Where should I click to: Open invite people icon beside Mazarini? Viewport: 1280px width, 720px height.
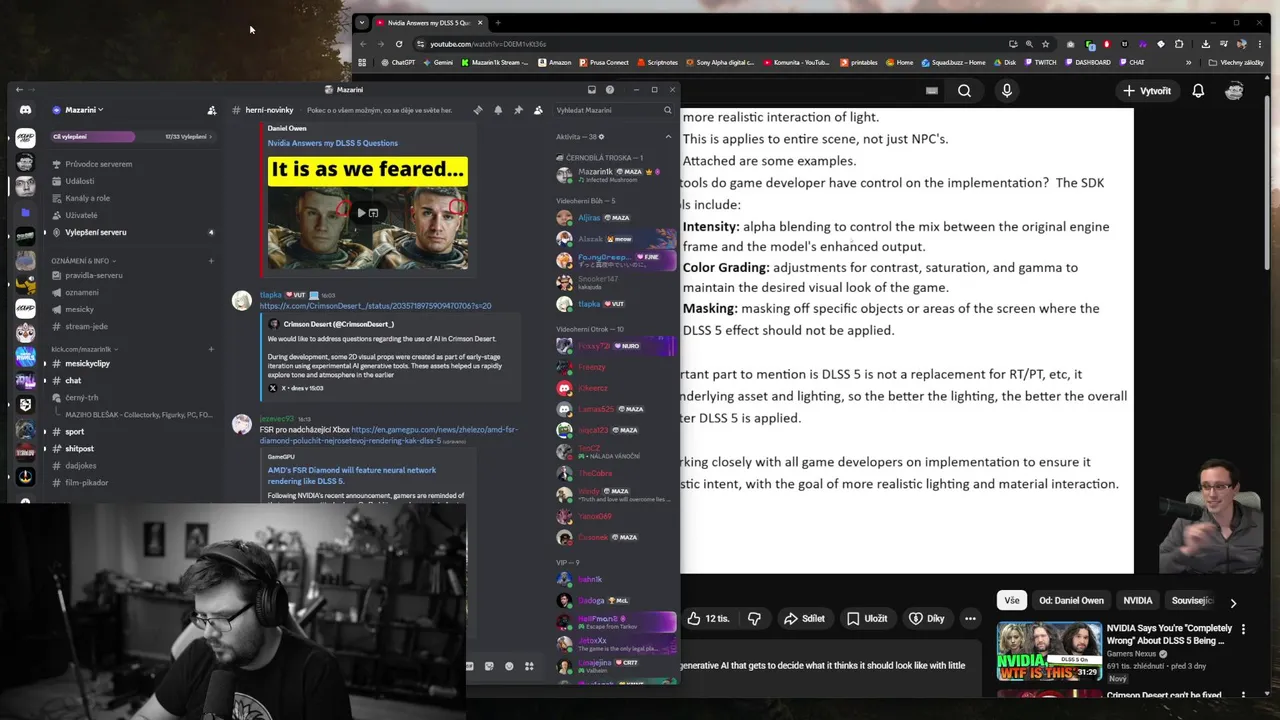pyautogui.click(x=211, y=110)
